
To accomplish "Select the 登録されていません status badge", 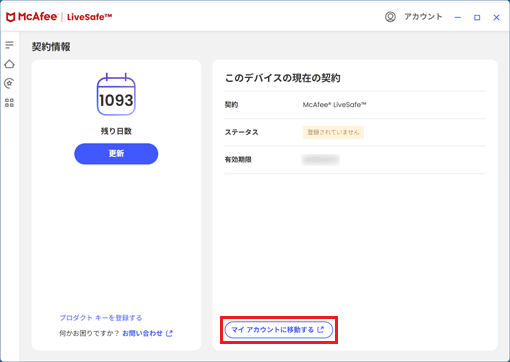I will tap(333, 132).
